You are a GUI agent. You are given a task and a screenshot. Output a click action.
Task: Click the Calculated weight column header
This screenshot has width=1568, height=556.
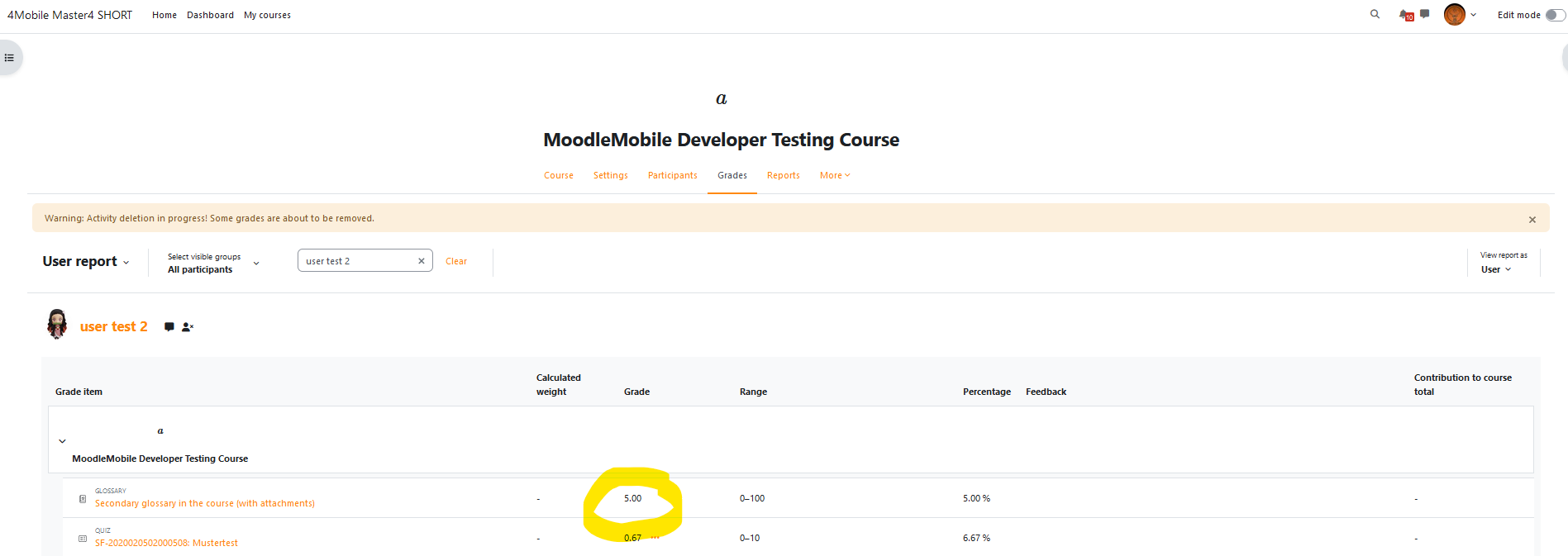click(559, 385)
